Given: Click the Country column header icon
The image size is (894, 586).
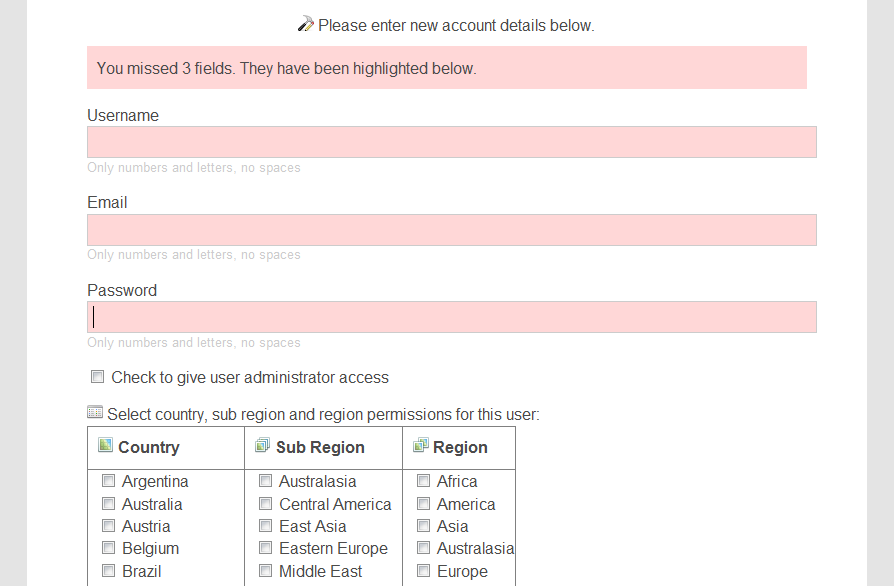Looking at the screenshot, I should (x=105, y=445).
